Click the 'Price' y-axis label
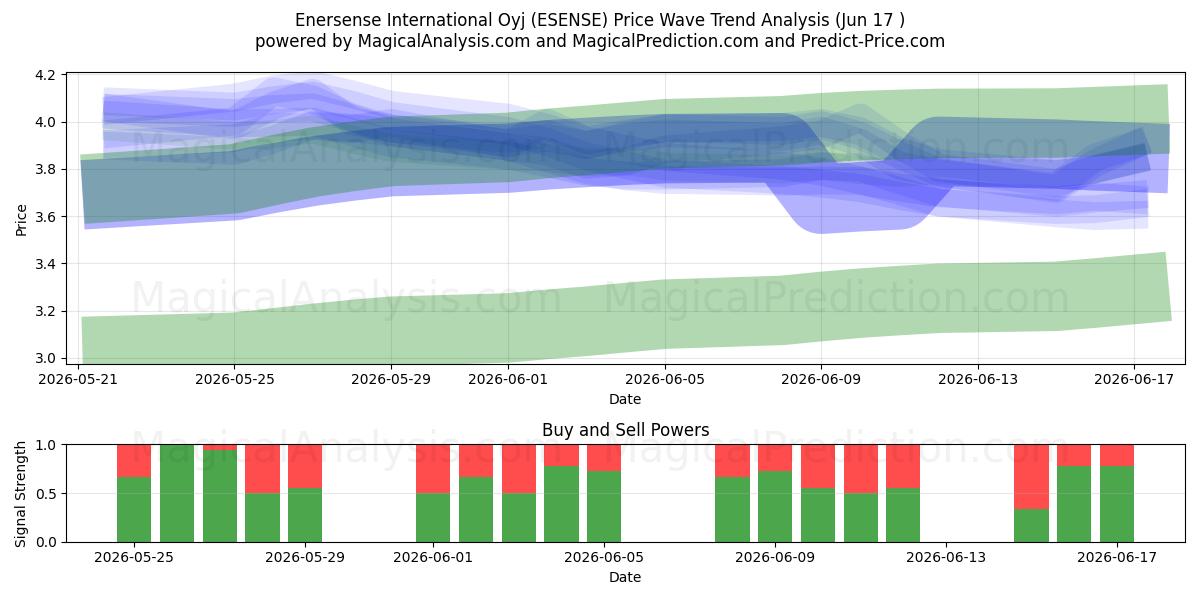Screen dimensions: 1200x600 (x=22, y=218)
